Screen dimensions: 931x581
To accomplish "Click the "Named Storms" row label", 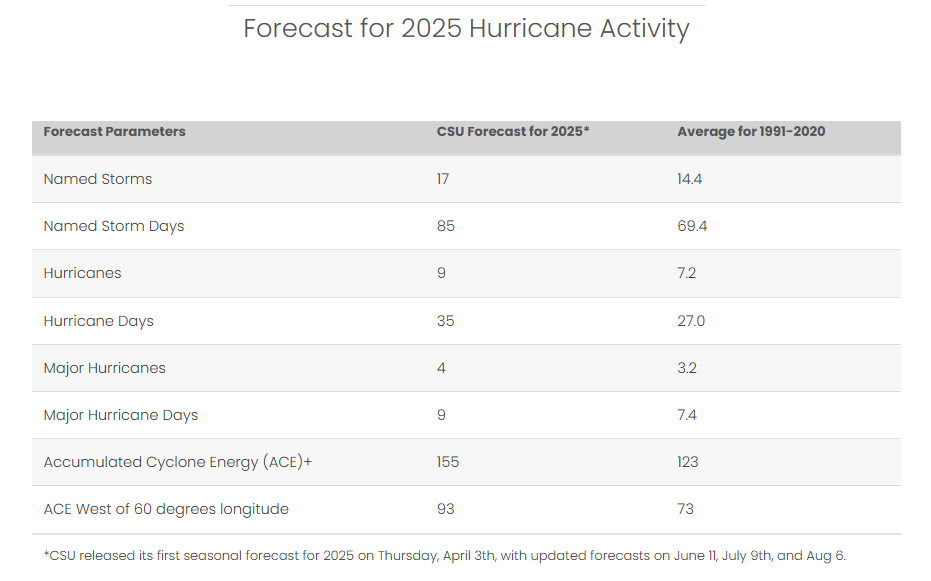I will click(98, 179).
